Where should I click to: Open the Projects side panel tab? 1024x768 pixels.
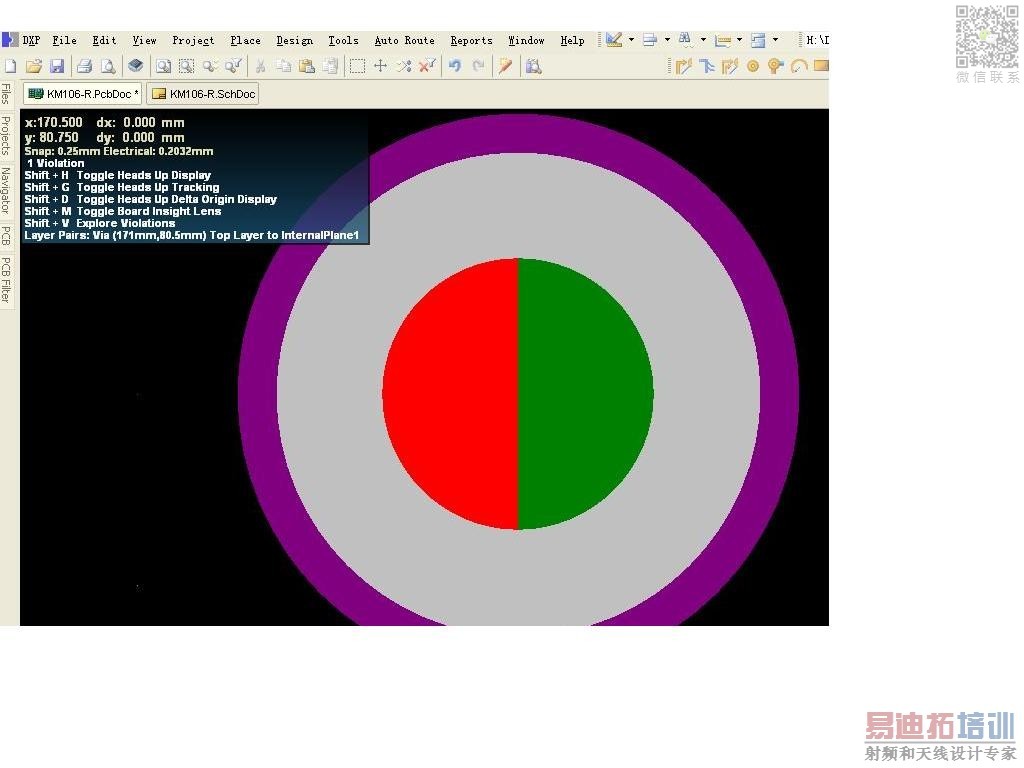[x=7, y=136]
